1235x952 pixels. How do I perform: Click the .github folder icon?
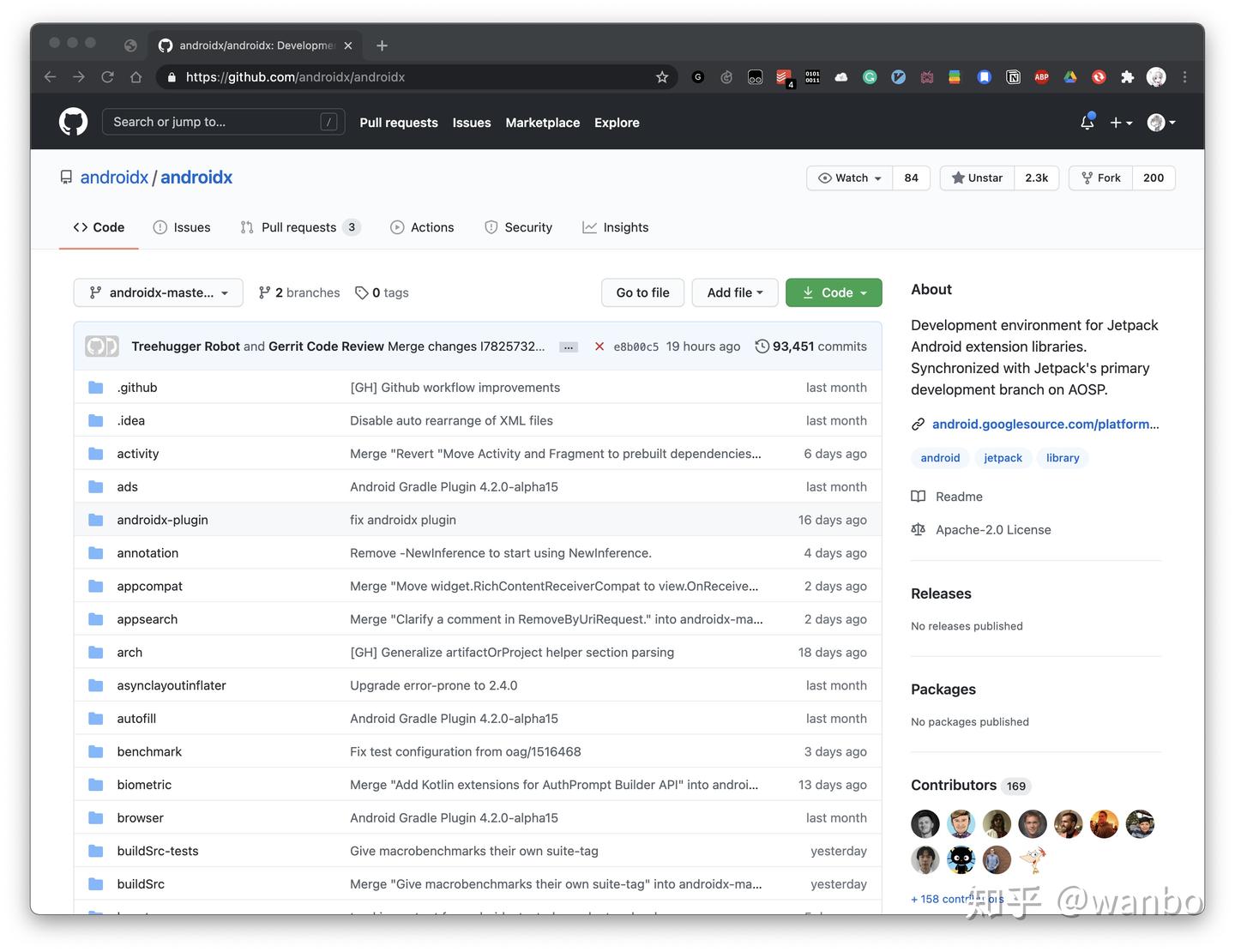click(x=96, y=388)
